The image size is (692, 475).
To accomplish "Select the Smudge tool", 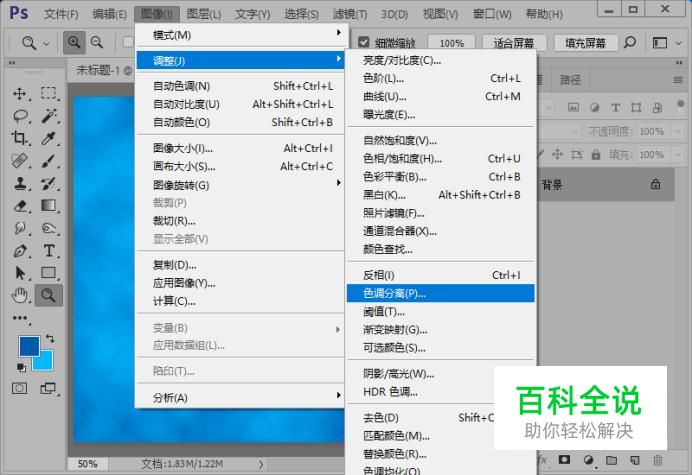I will (x=20, y=228).
